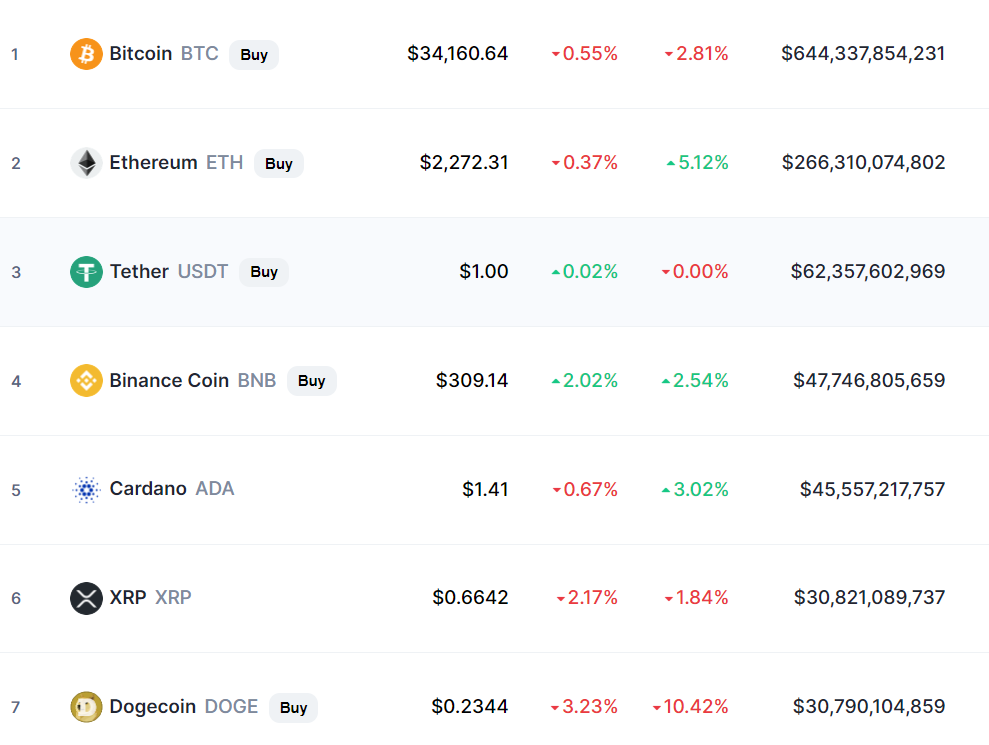
Task: Click the Tether green logo icon
Action: click(x=86, y=272)
